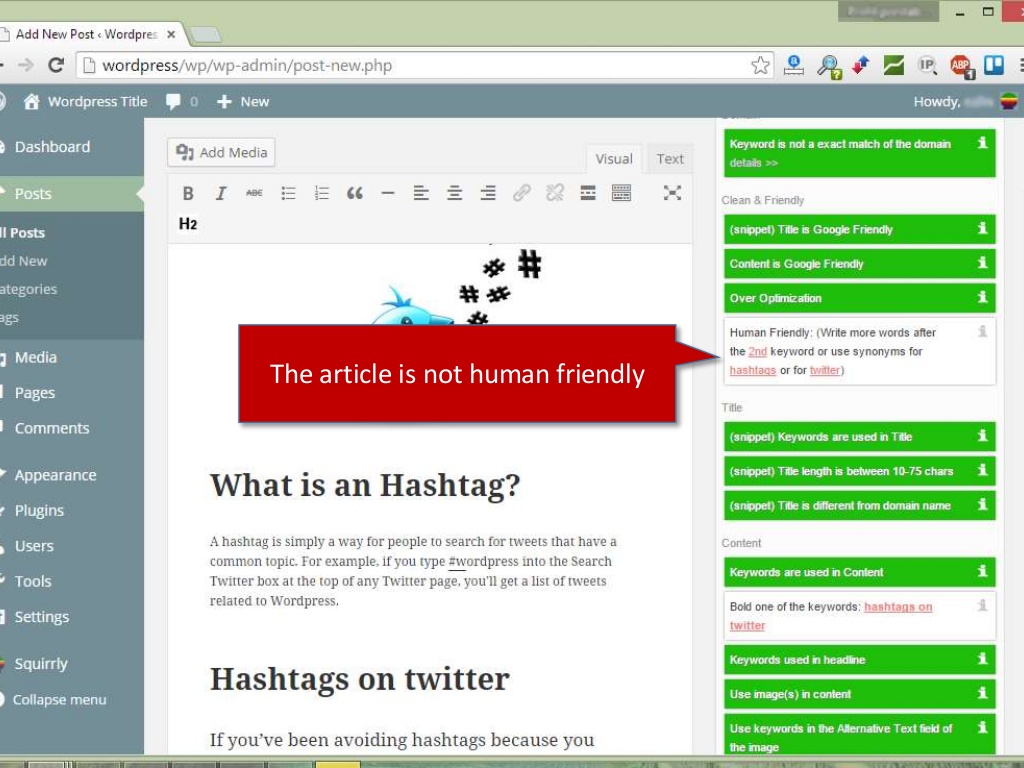Image resolution: width=1024 pixels, height=768 pixels.
Task: Toggle Bold formatting in editor toolbar
Action: 188,193
